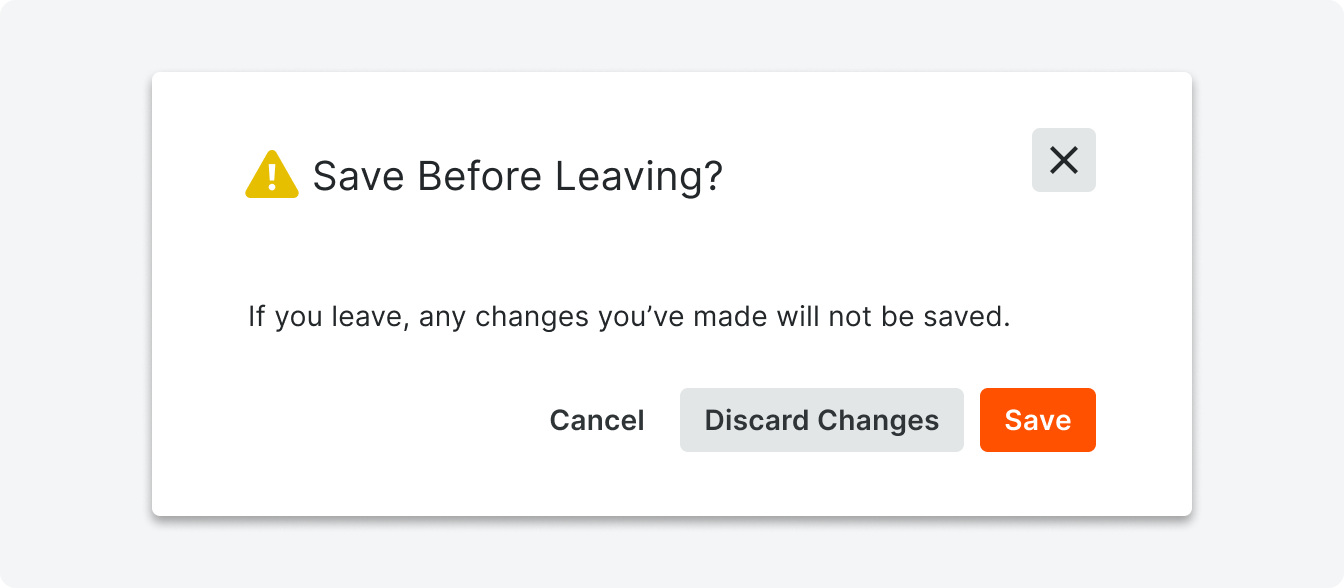The height and width of the screenshot is (588, 1344).
Task: Click the yellow warning triangle icon
Action: coord(272,175)
